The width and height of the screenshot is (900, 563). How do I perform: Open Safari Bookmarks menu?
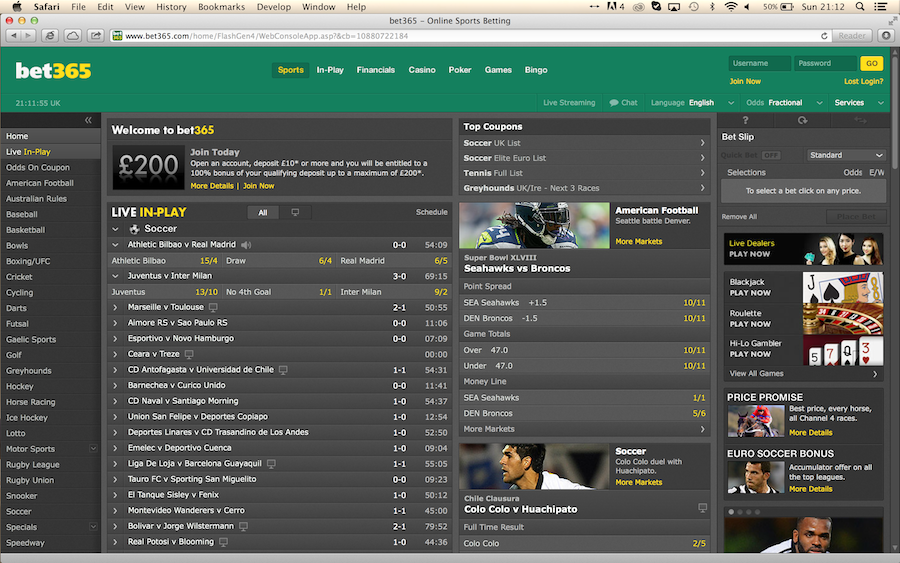pyautogui.click(x=222, y=7)
